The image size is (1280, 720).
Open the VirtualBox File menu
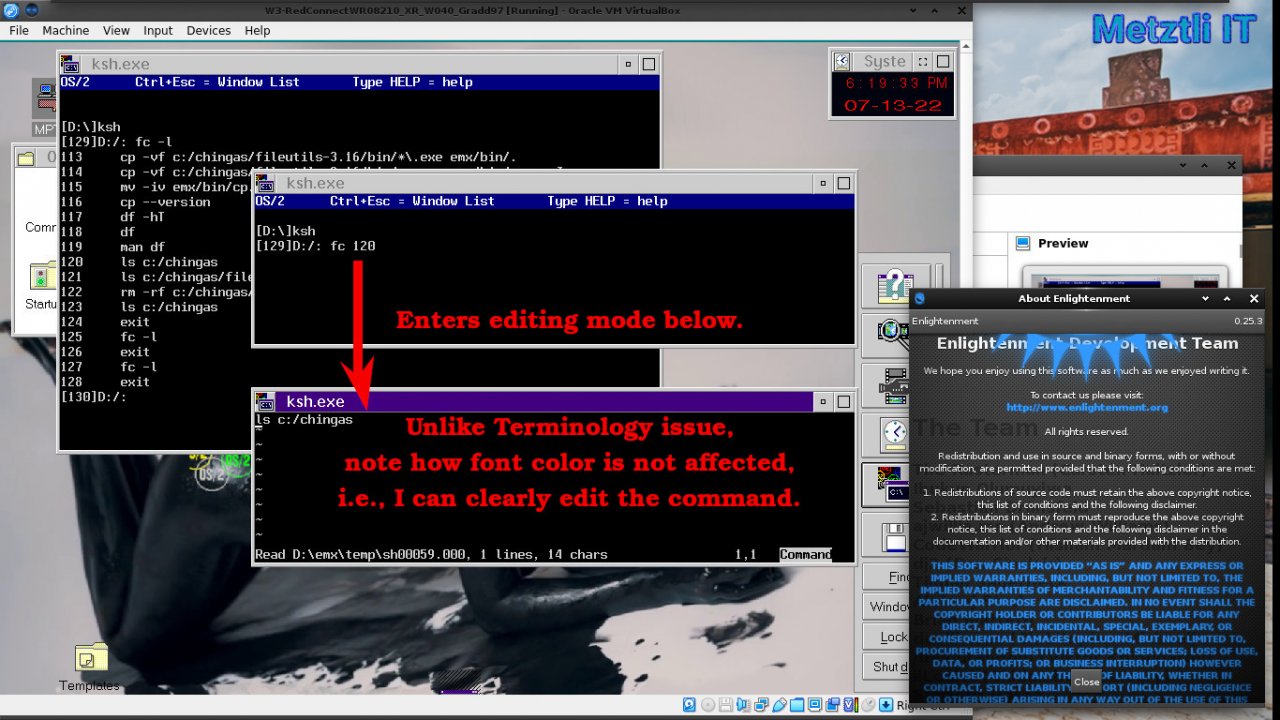pyautogui.click(x=19, y=31)
